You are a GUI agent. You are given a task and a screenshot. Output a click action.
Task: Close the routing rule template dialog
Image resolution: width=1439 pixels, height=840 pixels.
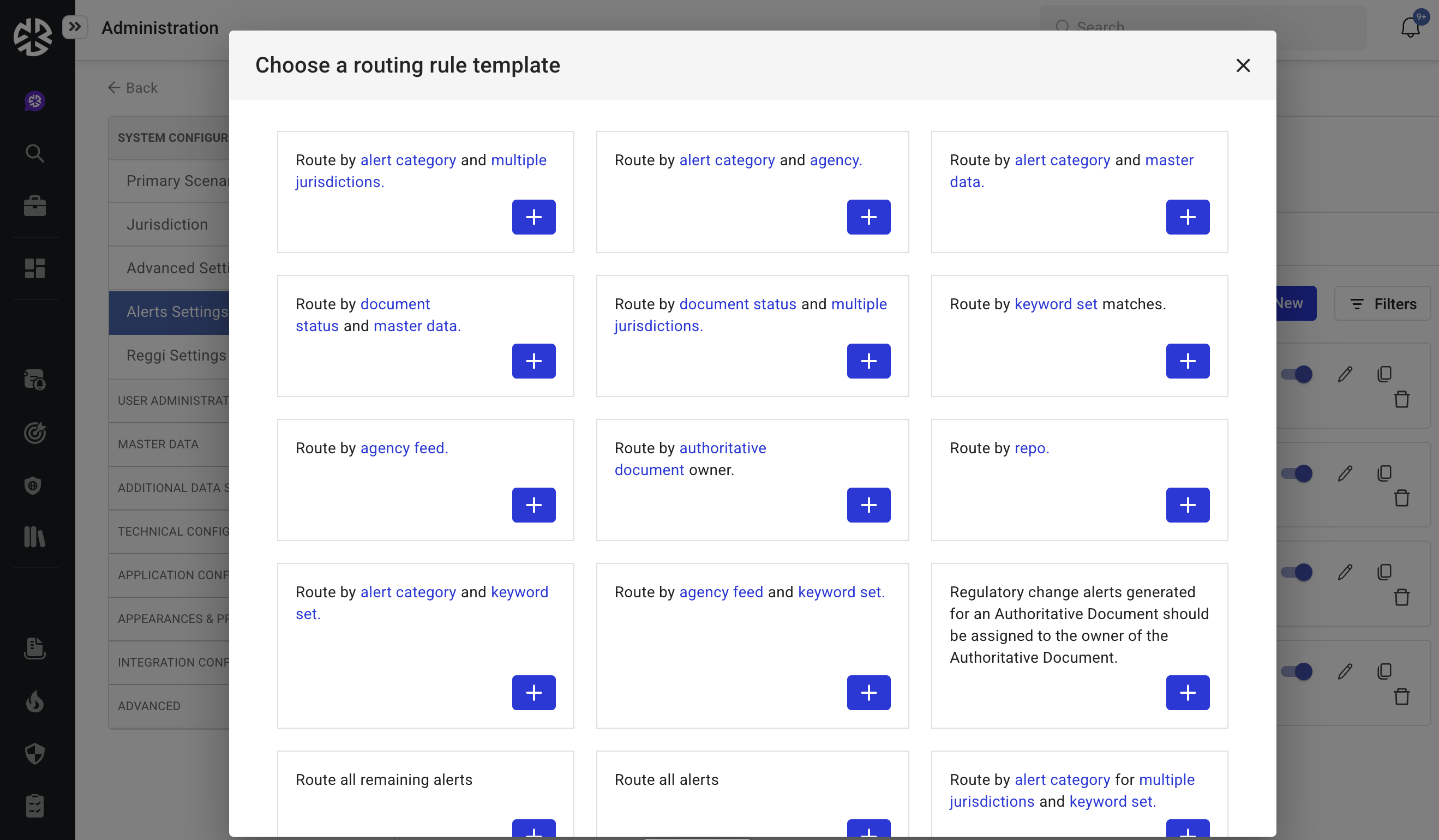click(1243, 65)
